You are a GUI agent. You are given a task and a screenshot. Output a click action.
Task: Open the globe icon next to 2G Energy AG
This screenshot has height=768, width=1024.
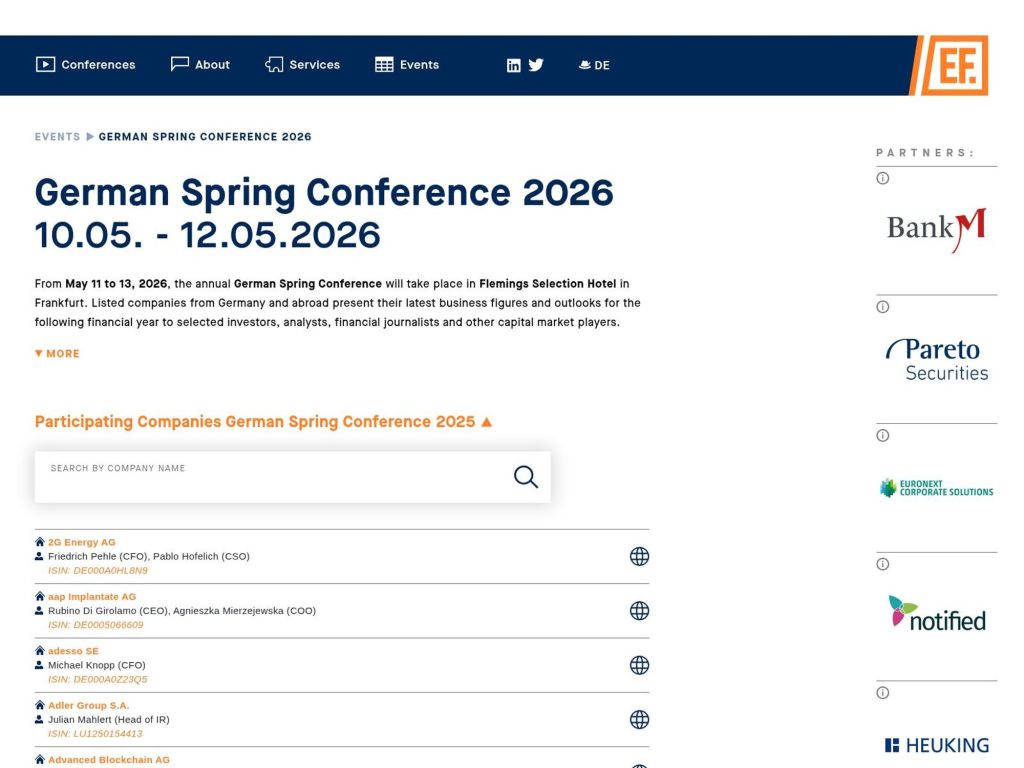(x=639, y=556)
